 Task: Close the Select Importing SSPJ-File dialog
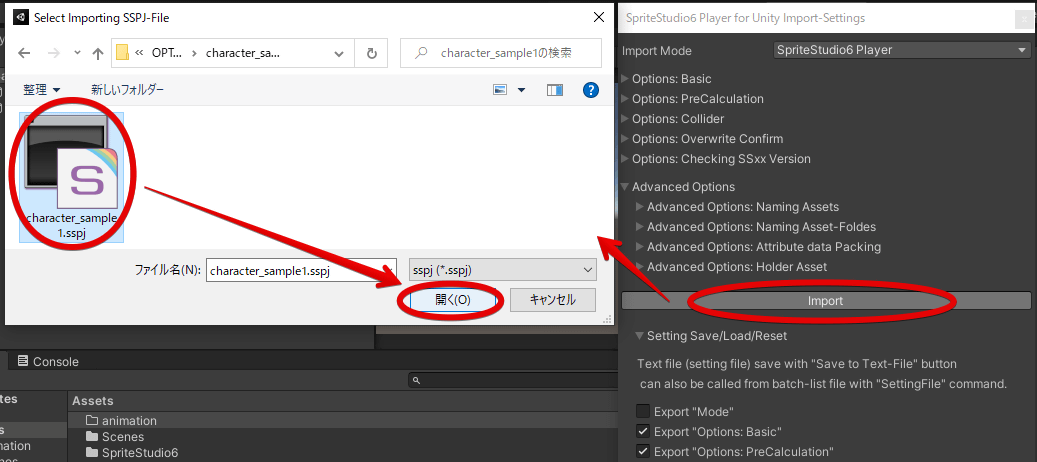[x=599, y=18]
